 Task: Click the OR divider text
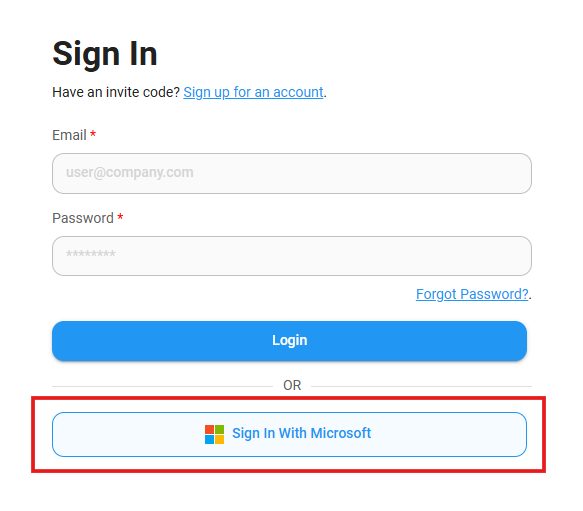292,385
